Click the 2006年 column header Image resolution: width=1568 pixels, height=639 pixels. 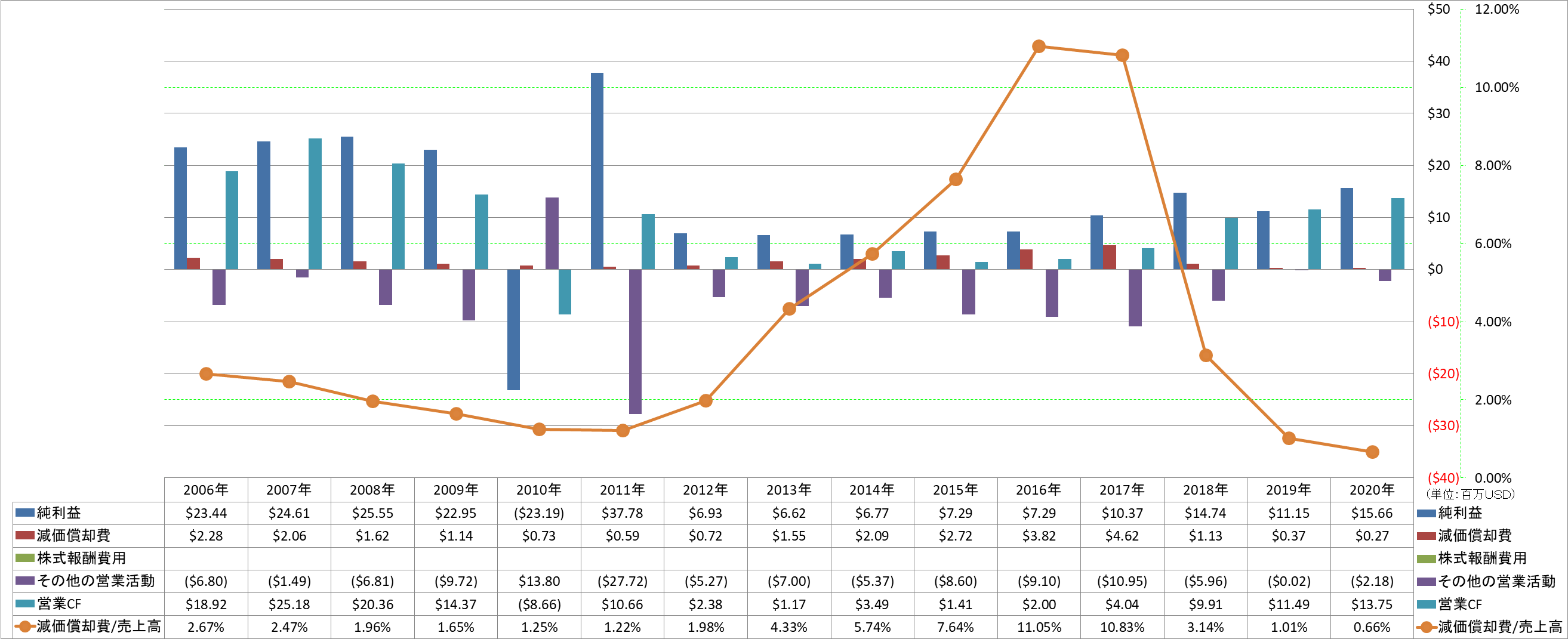point(206,490)
